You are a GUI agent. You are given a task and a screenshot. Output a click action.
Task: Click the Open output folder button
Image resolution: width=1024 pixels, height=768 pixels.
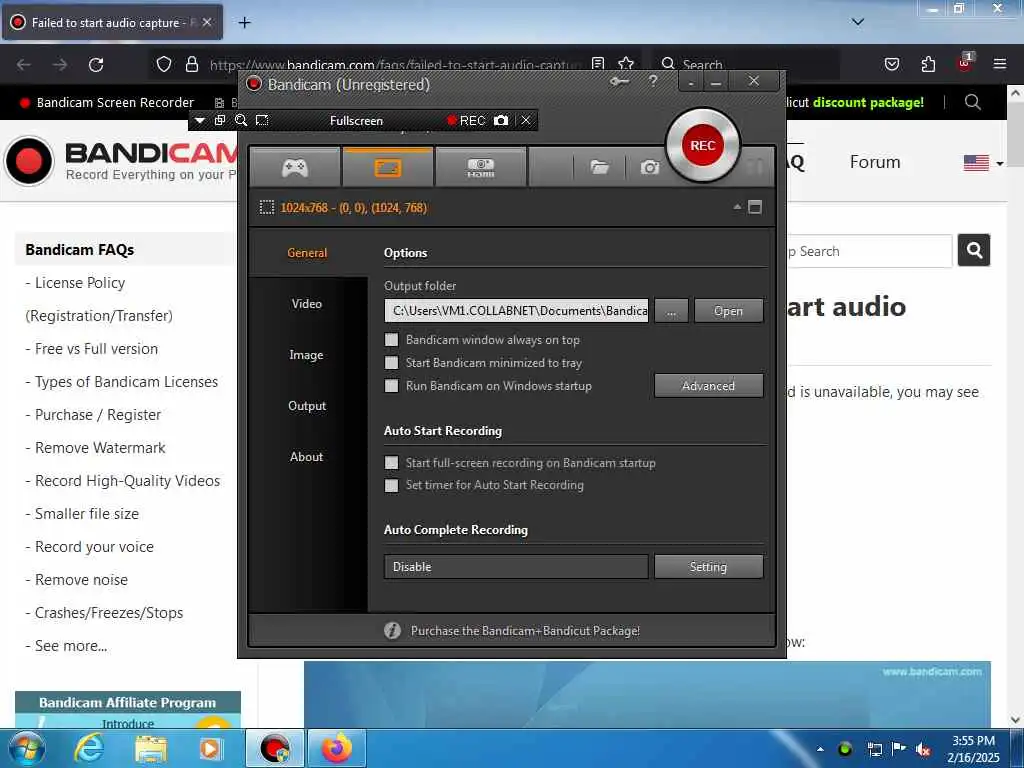pyautogui.click(x=728, y=311)
